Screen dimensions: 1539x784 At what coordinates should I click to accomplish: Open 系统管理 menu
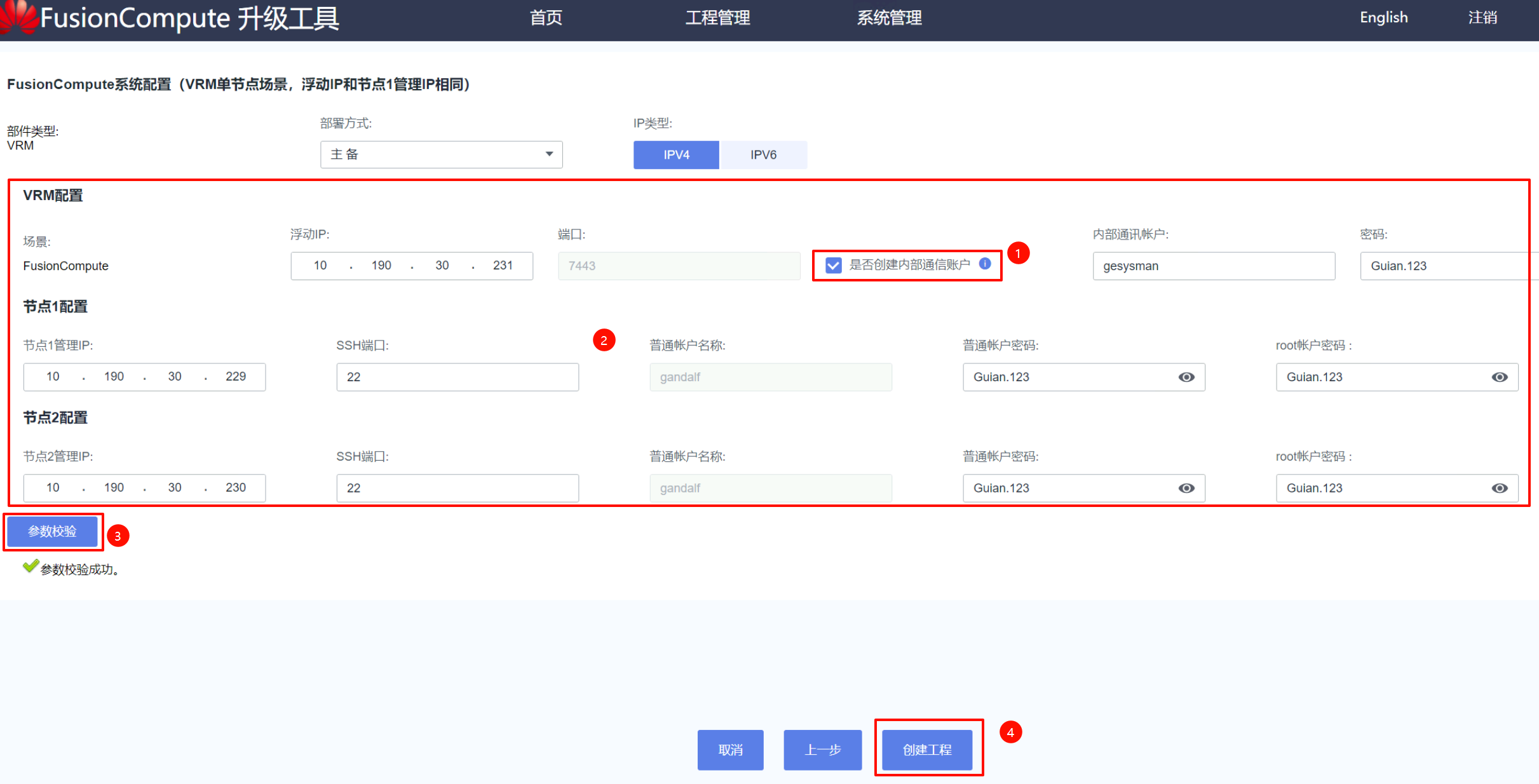point(889,18)
